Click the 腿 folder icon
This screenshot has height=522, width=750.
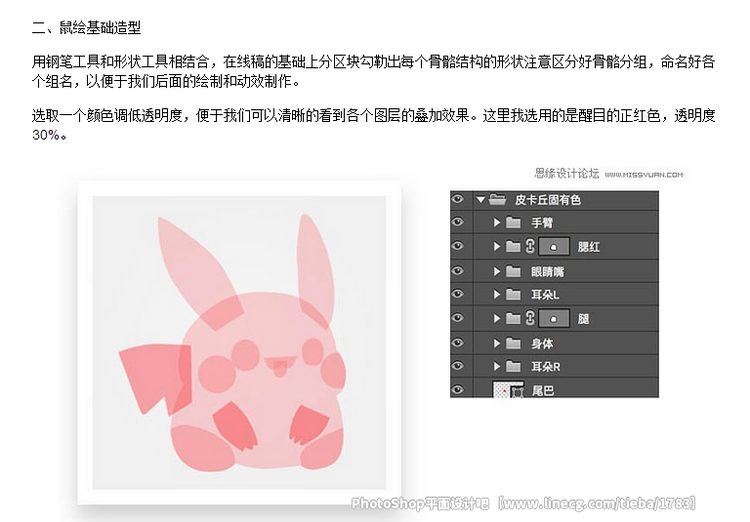[513, 318]
